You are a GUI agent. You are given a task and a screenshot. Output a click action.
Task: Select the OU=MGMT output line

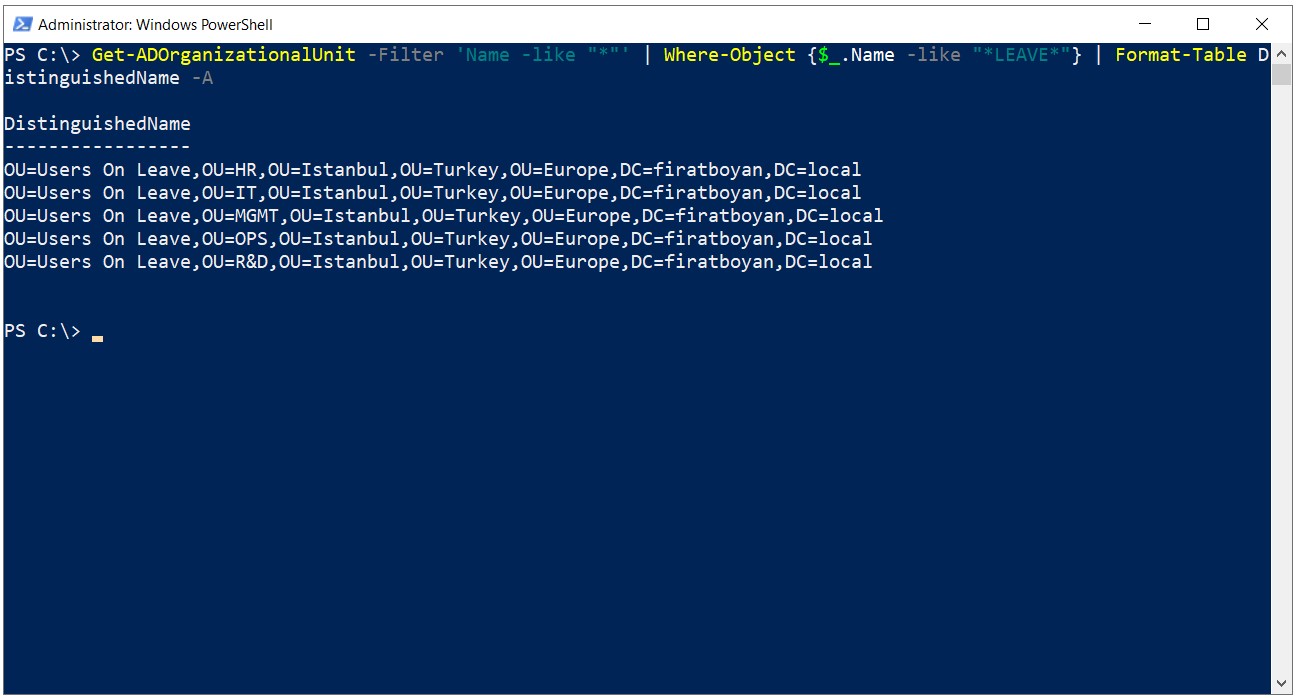(443, 216)
